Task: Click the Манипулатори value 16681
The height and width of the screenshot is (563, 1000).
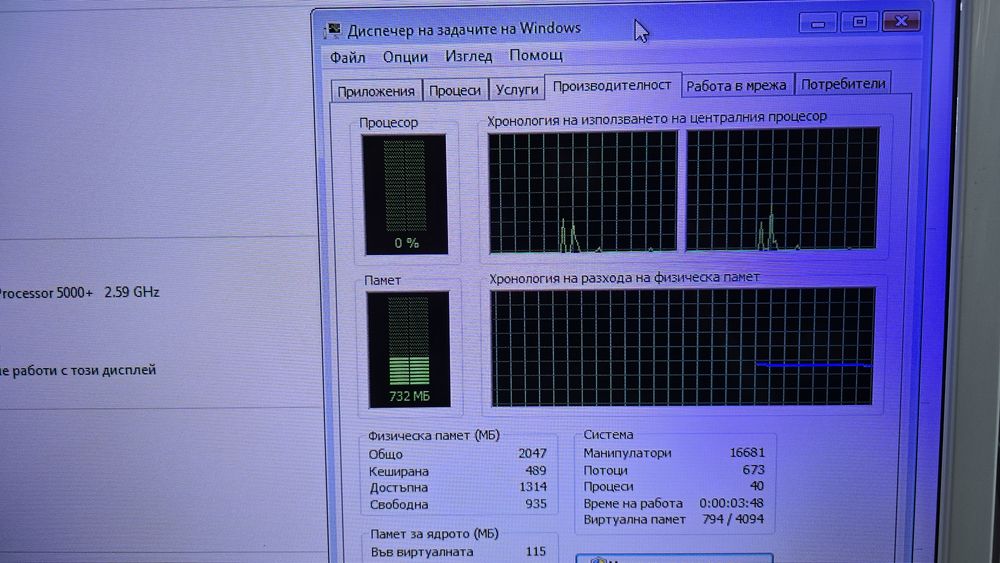Action: [x=747, y=452]
